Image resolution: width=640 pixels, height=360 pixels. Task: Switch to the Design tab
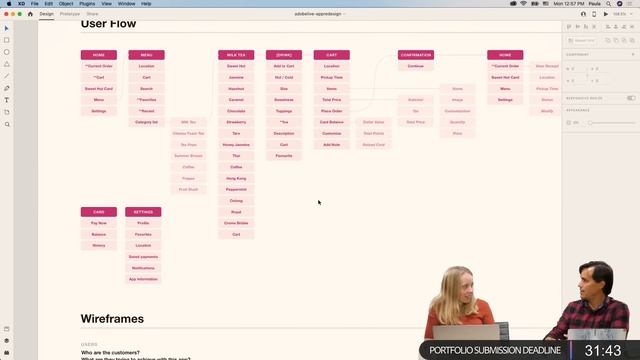point(47,14)
